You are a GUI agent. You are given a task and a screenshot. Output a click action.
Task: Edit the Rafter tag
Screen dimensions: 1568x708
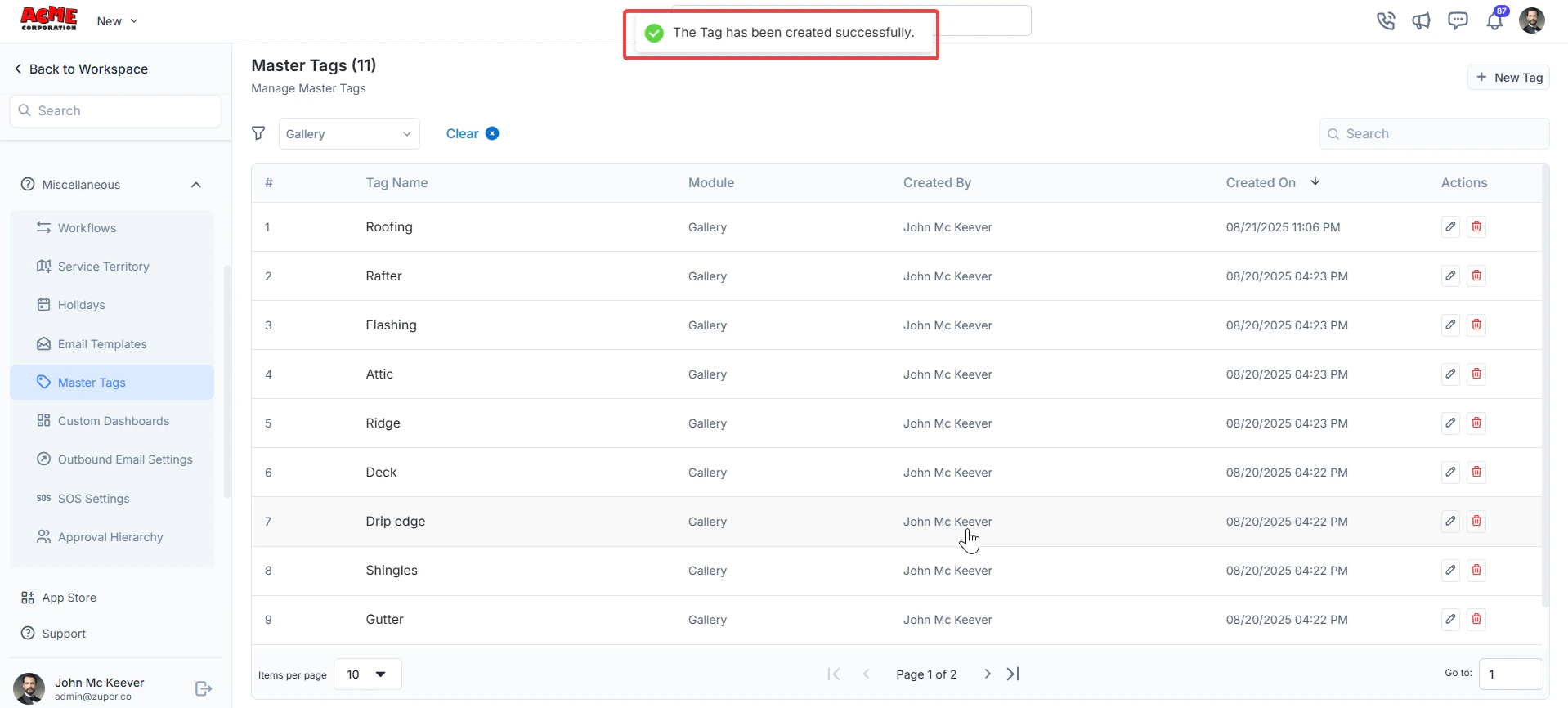[1450, 276]
